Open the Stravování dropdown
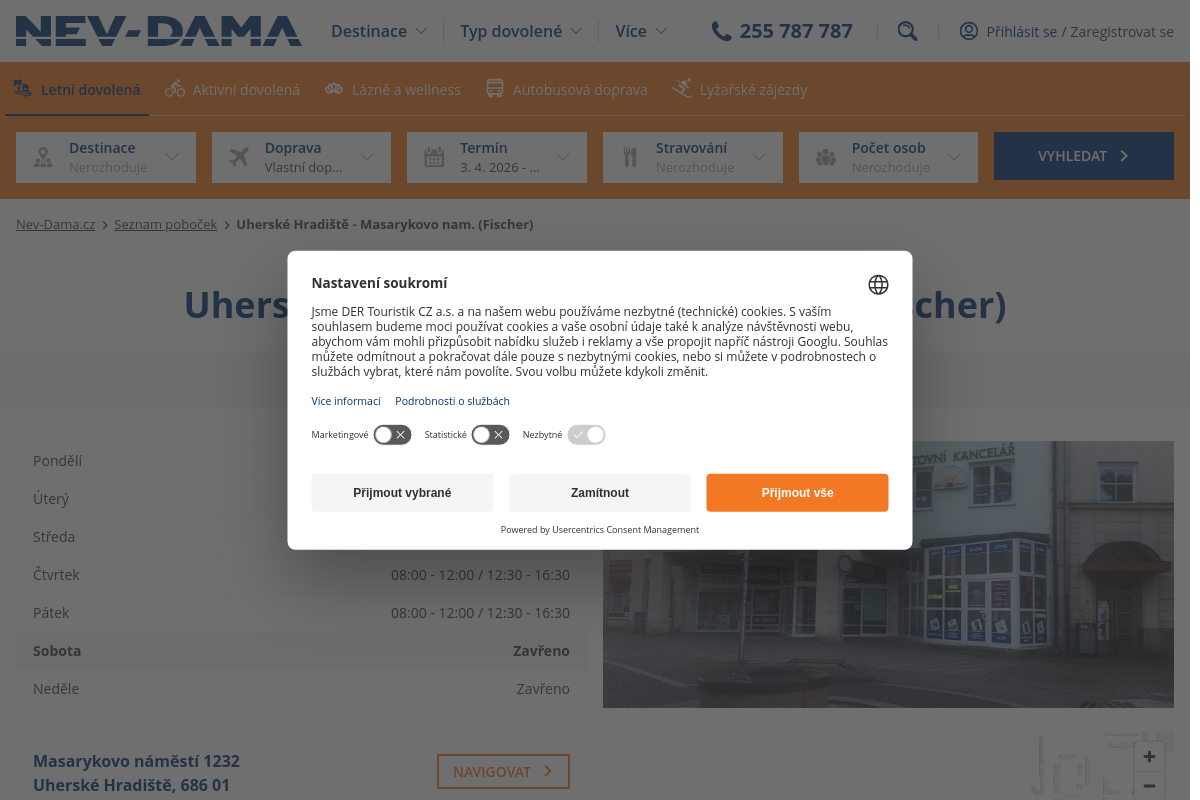1200x800 pixels. [x=693, y=157]
